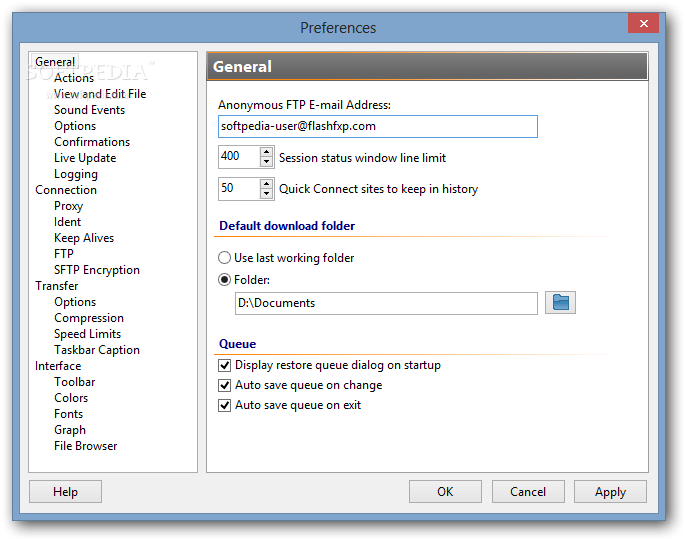Open Toolbar settings

pyautogui.click(x=75, y=382)
